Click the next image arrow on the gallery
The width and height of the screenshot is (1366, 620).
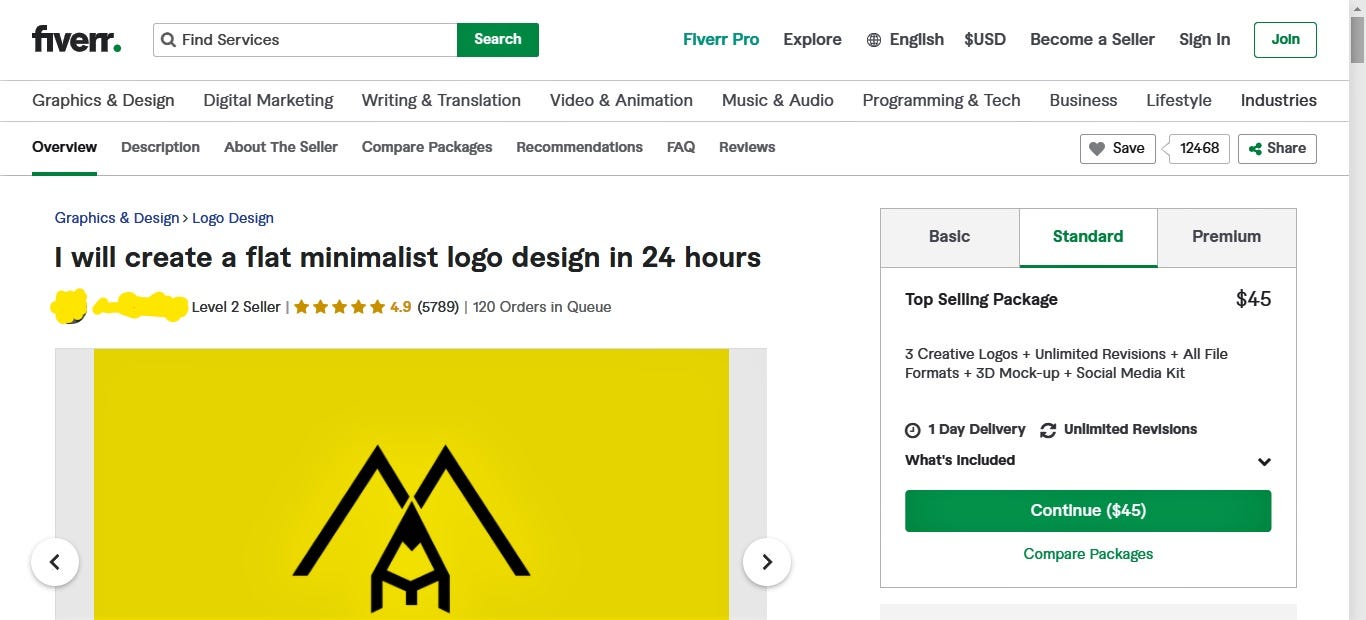[767, 562]
